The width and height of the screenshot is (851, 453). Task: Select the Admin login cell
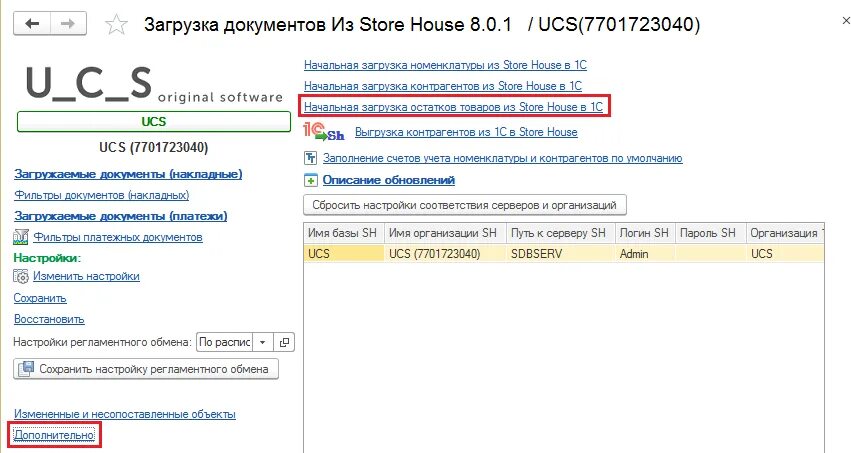point(645,253)
